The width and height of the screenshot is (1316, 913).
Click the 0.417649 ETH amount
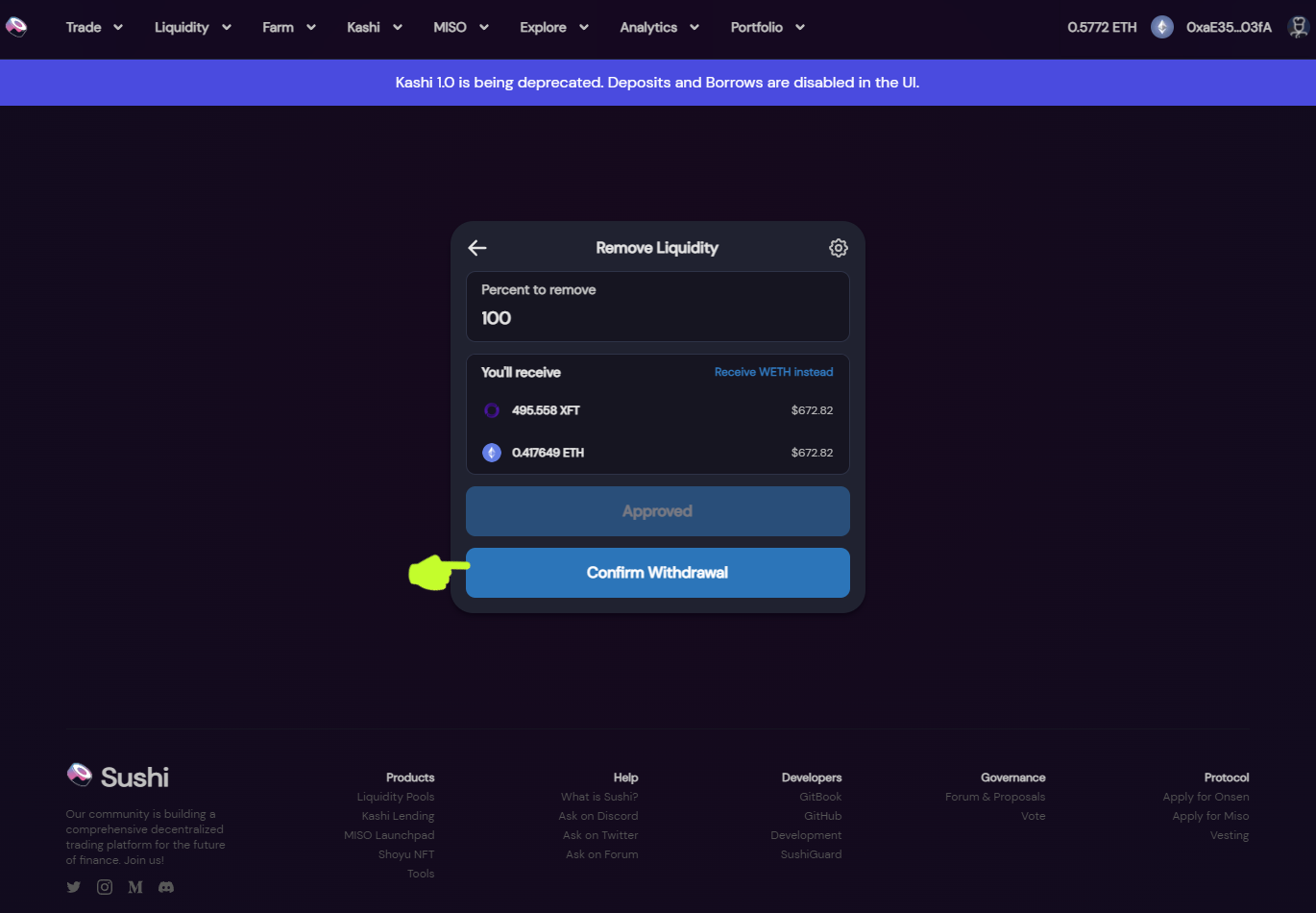548,453
